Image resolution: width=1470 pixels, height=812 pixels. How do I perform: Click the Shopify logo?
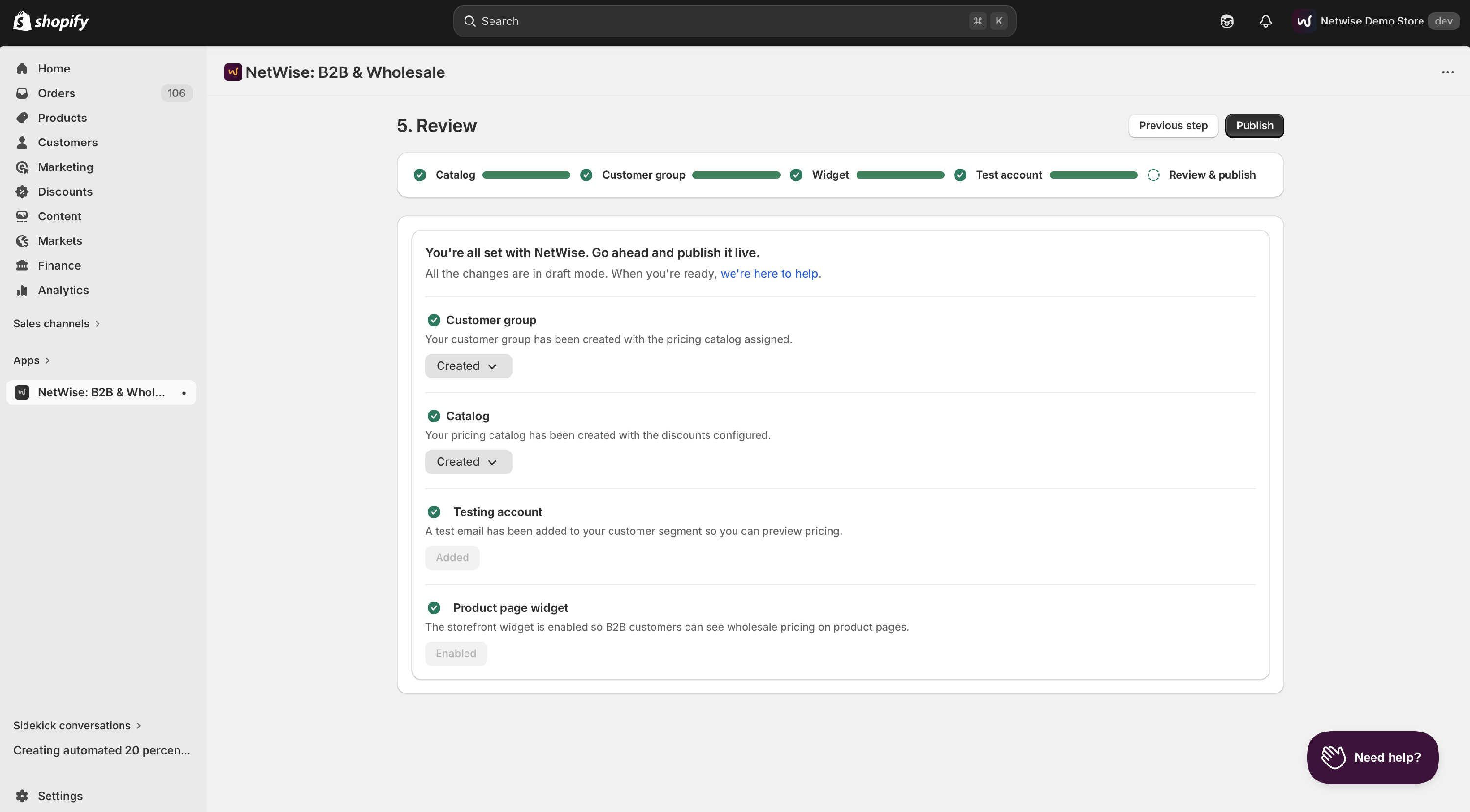51,21
